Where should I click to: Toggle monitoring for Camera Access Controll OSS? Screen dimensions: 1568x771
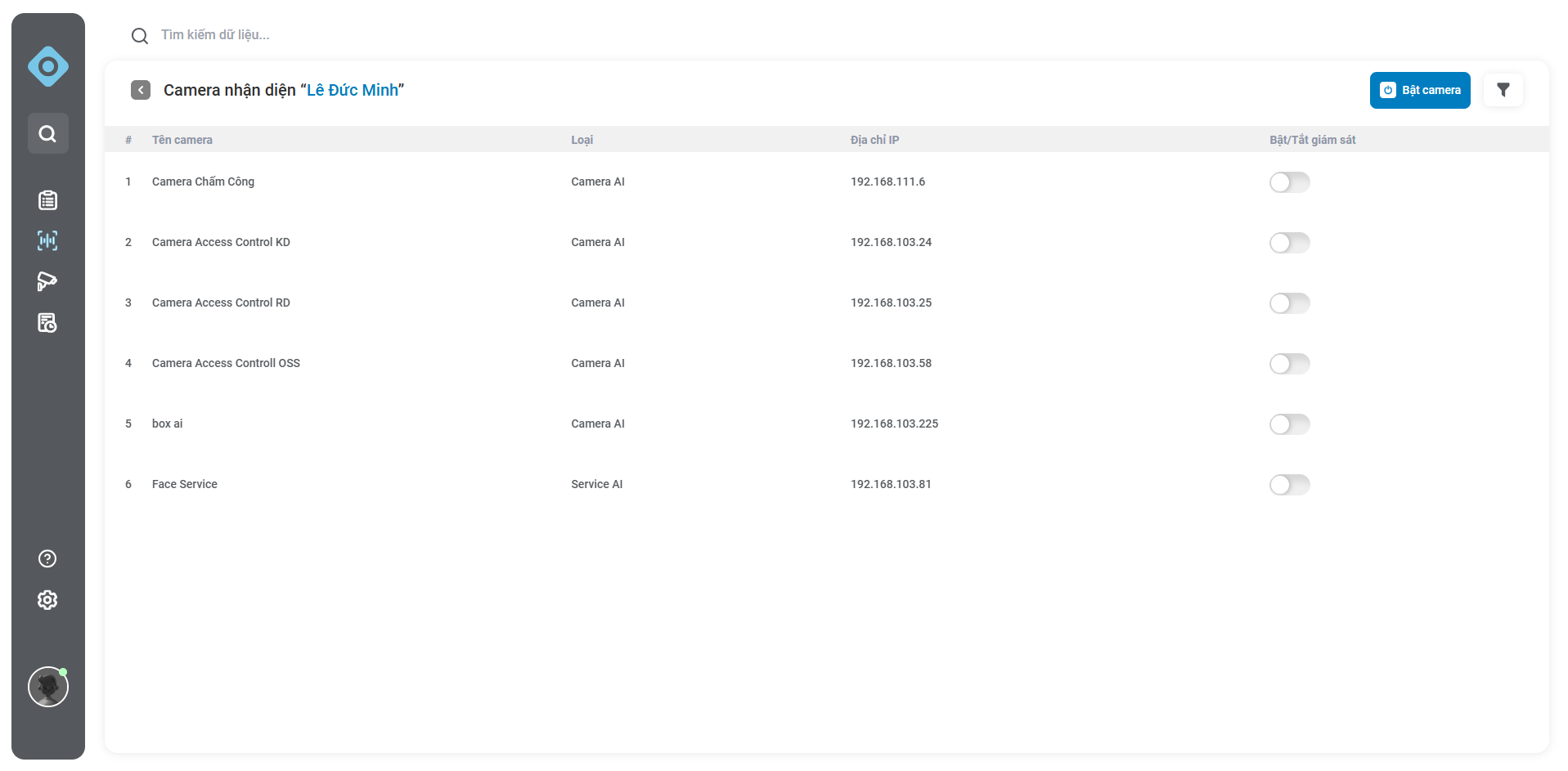pyautogui.click(x=1290, y=364)
